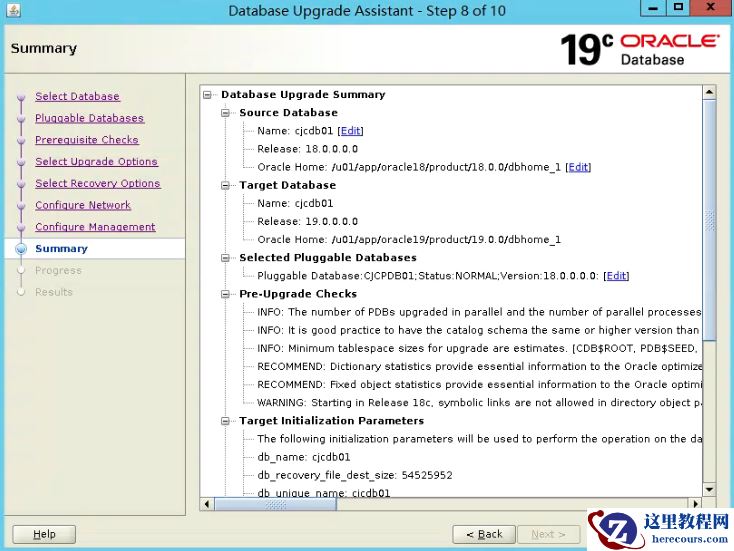Edit the source Oracle Home path
This screenshot has width=734, height=551.
click(x=579, y=167)
